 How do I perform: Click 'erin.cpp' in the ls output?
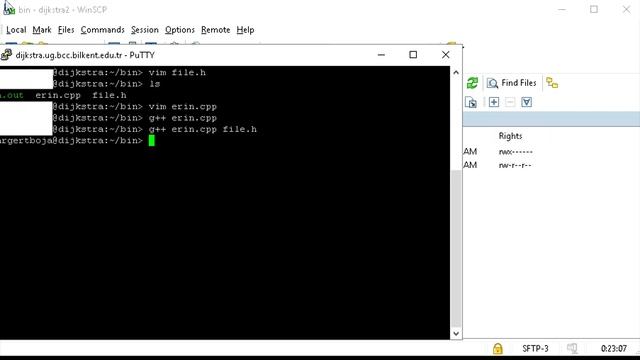click(x=58, y=96)
